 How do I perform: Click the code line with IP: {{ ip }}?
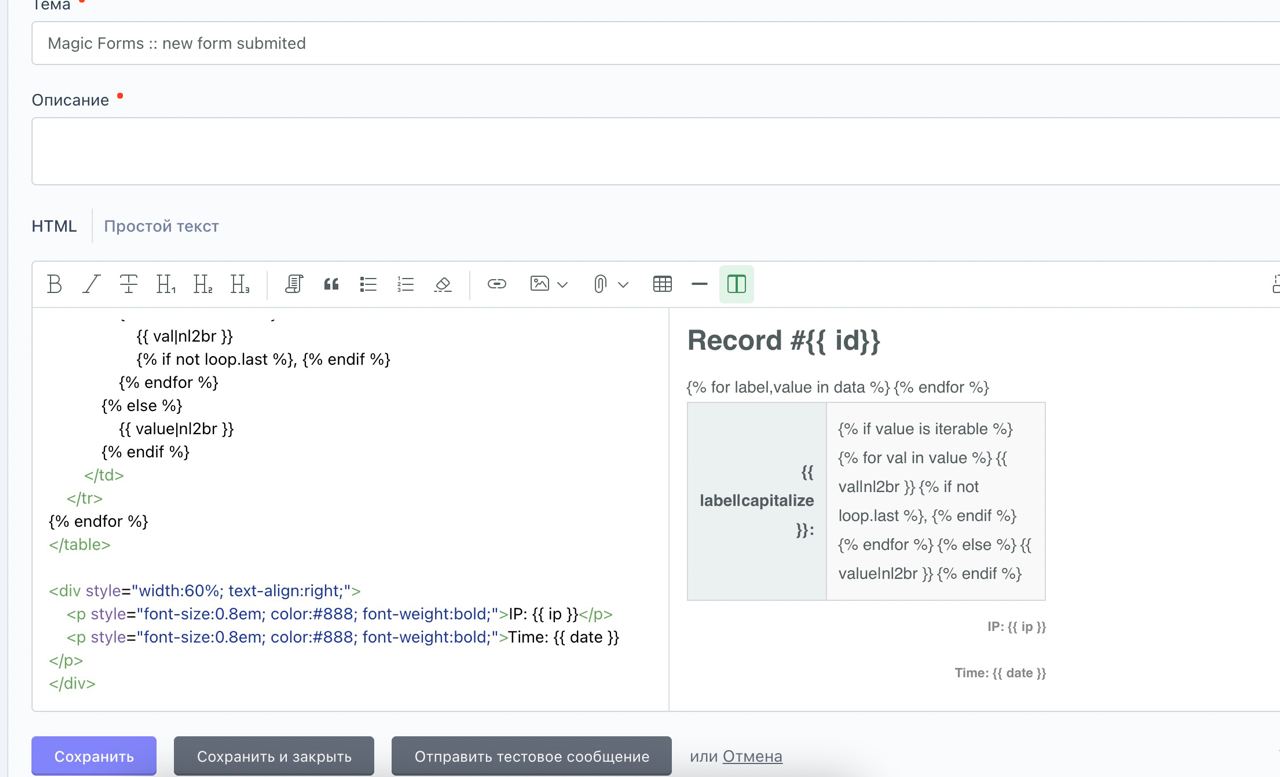[339, 614]
